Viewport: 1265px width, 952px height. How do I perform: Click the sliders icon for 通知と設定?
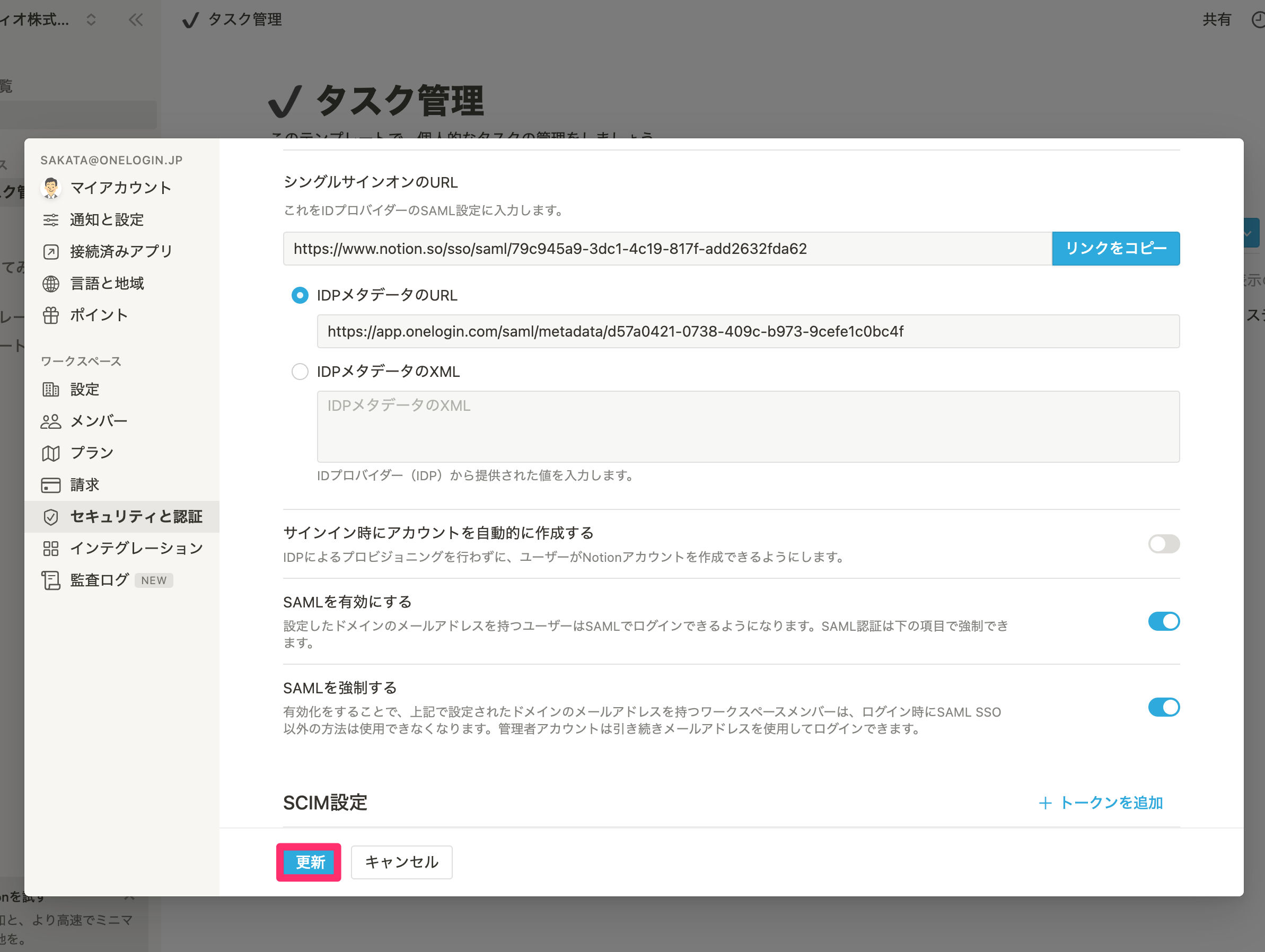point(51,219)
